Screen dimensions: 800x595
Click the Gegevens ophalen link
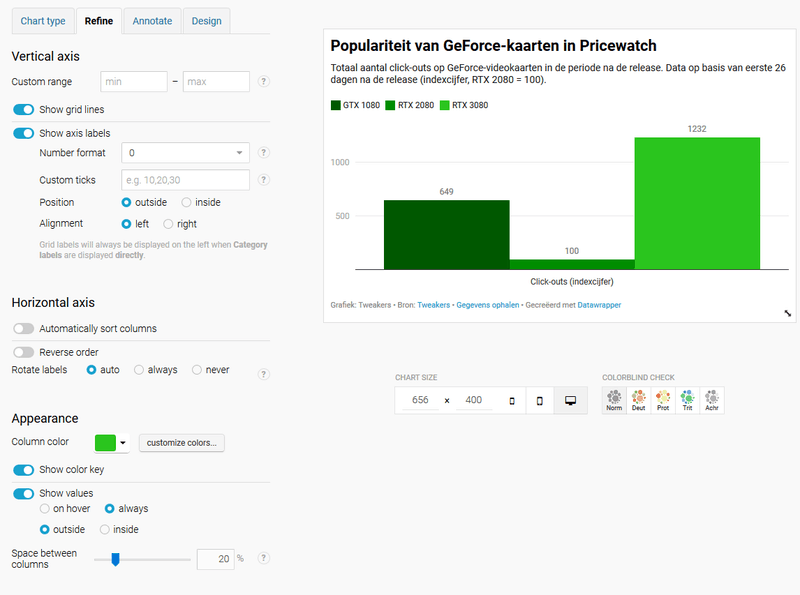[488, 305]
